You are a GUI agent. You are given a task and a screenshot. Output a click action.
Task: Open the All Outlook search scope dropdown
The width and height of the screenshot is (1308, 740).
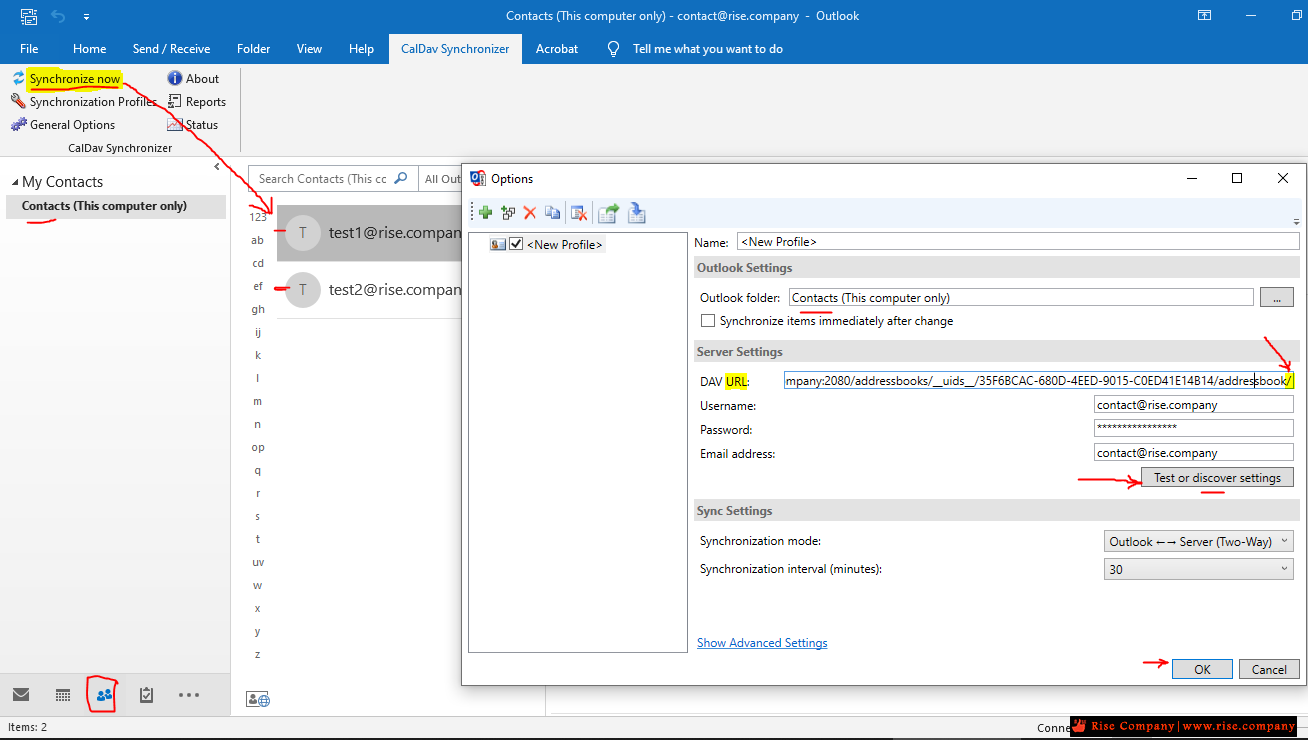tap(441, 179)
